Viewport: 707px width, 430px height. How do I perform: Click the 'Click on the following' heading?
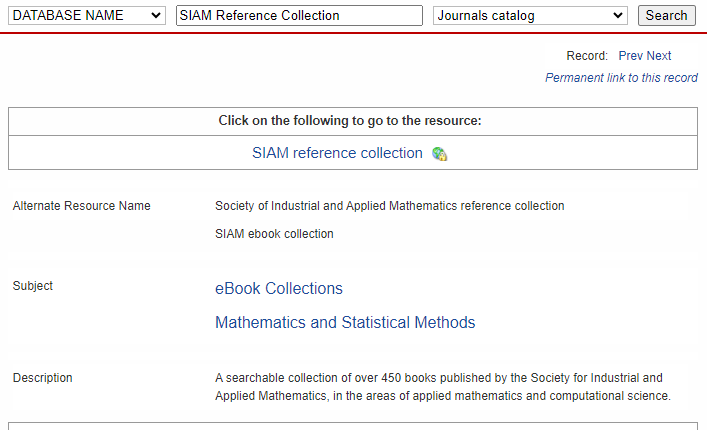click(x=350, y=120)
